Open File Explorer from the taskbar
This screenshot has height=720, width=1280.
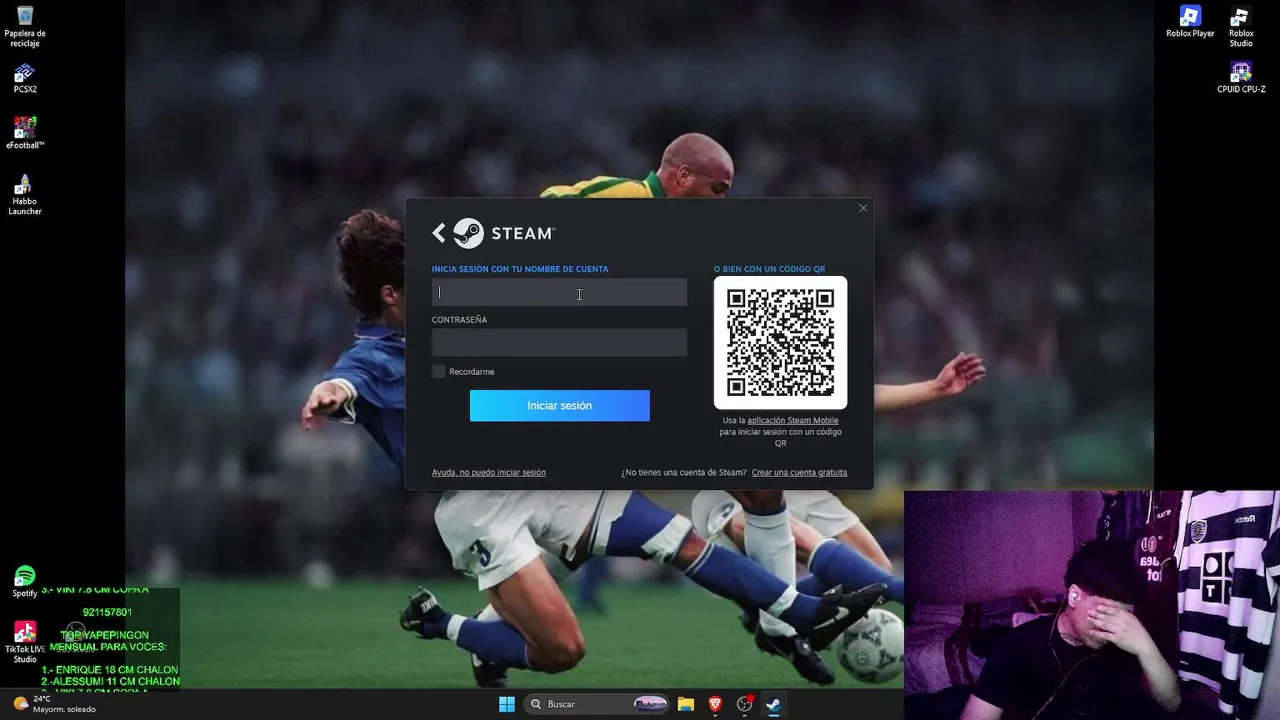tap(686, 704)
